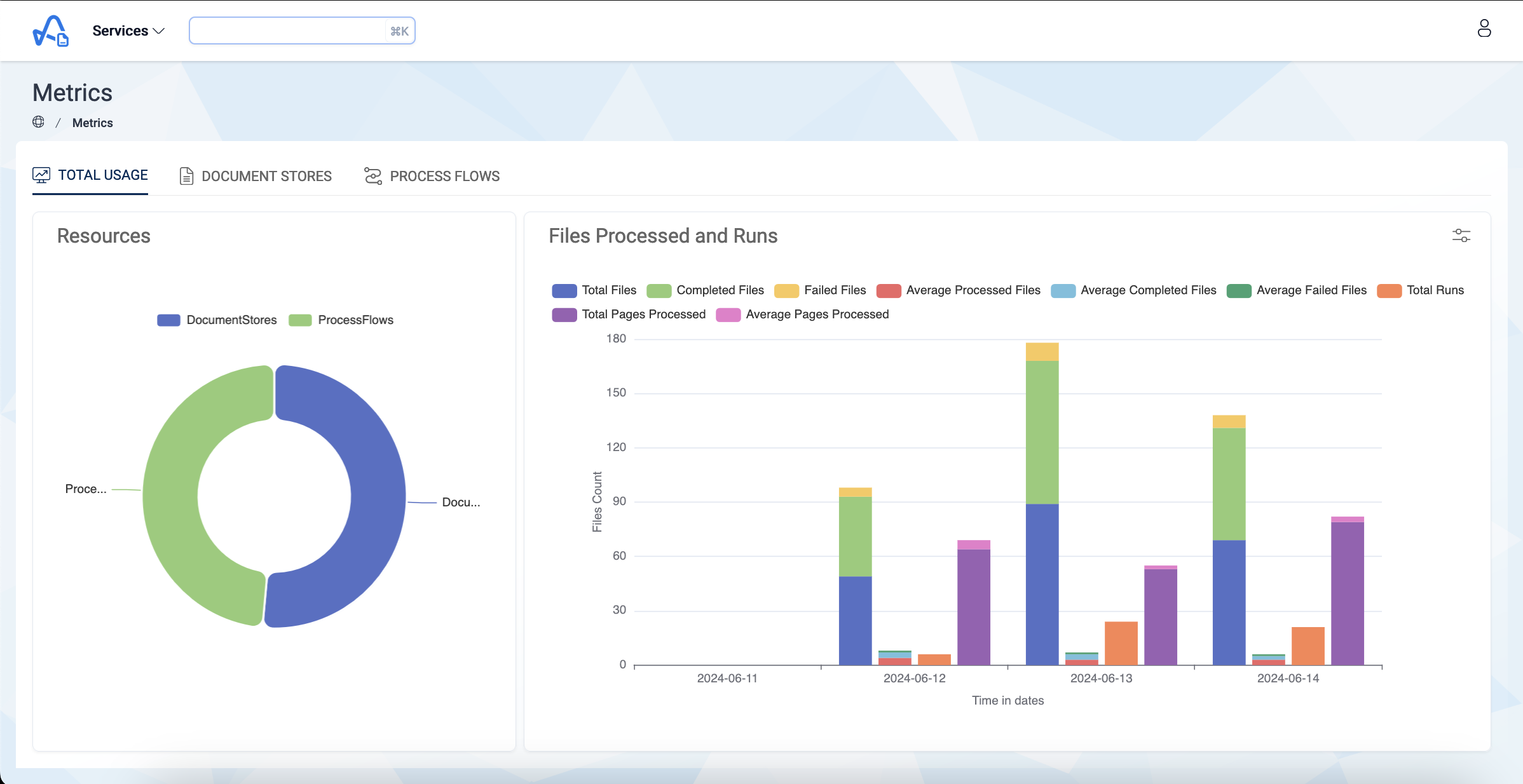Toggle the Failed Files legend series
The width and height of the screenshot is (1523, 784).
820,290
